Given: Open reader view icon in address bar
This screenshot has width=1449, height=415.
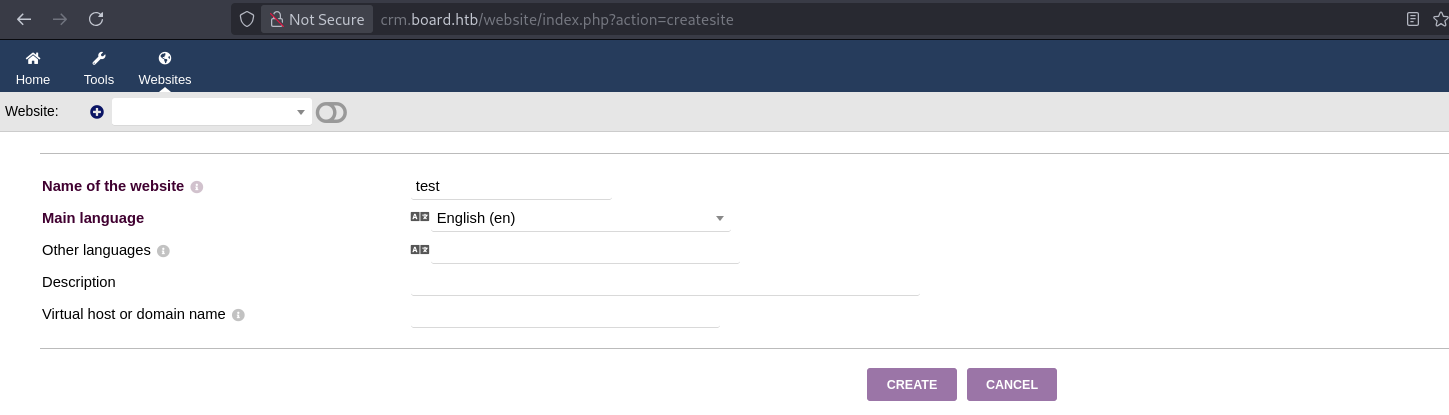Looking at the screenshot, I should (1413, 19).
